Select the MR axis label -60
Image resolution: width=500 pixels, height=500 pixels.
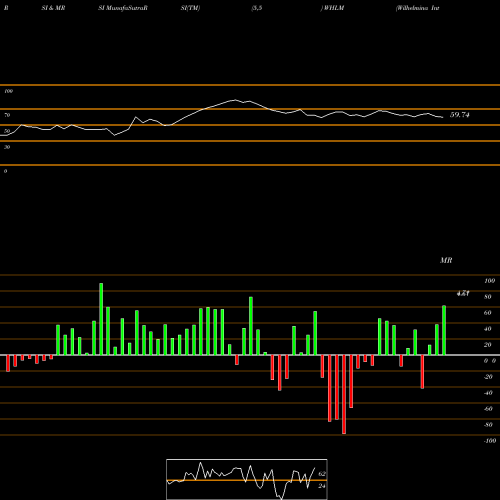point(488,409)
